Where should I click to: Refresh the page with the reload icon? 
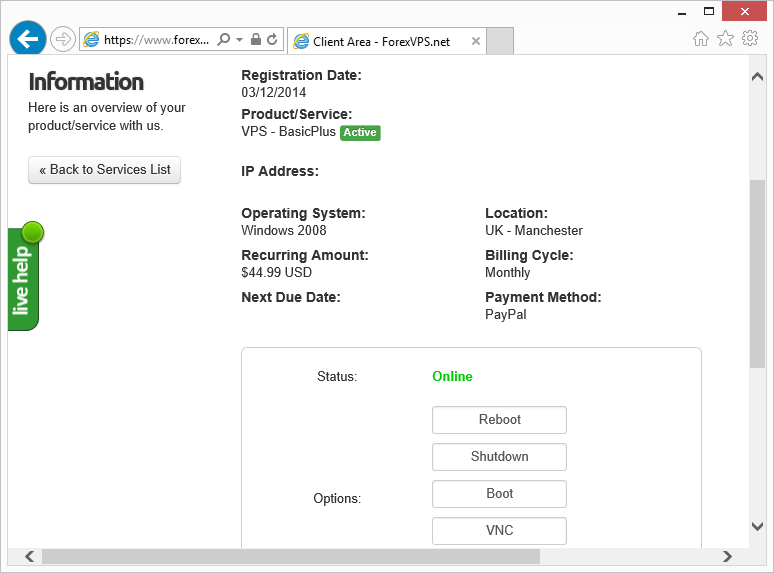click(x=272, y=40)
